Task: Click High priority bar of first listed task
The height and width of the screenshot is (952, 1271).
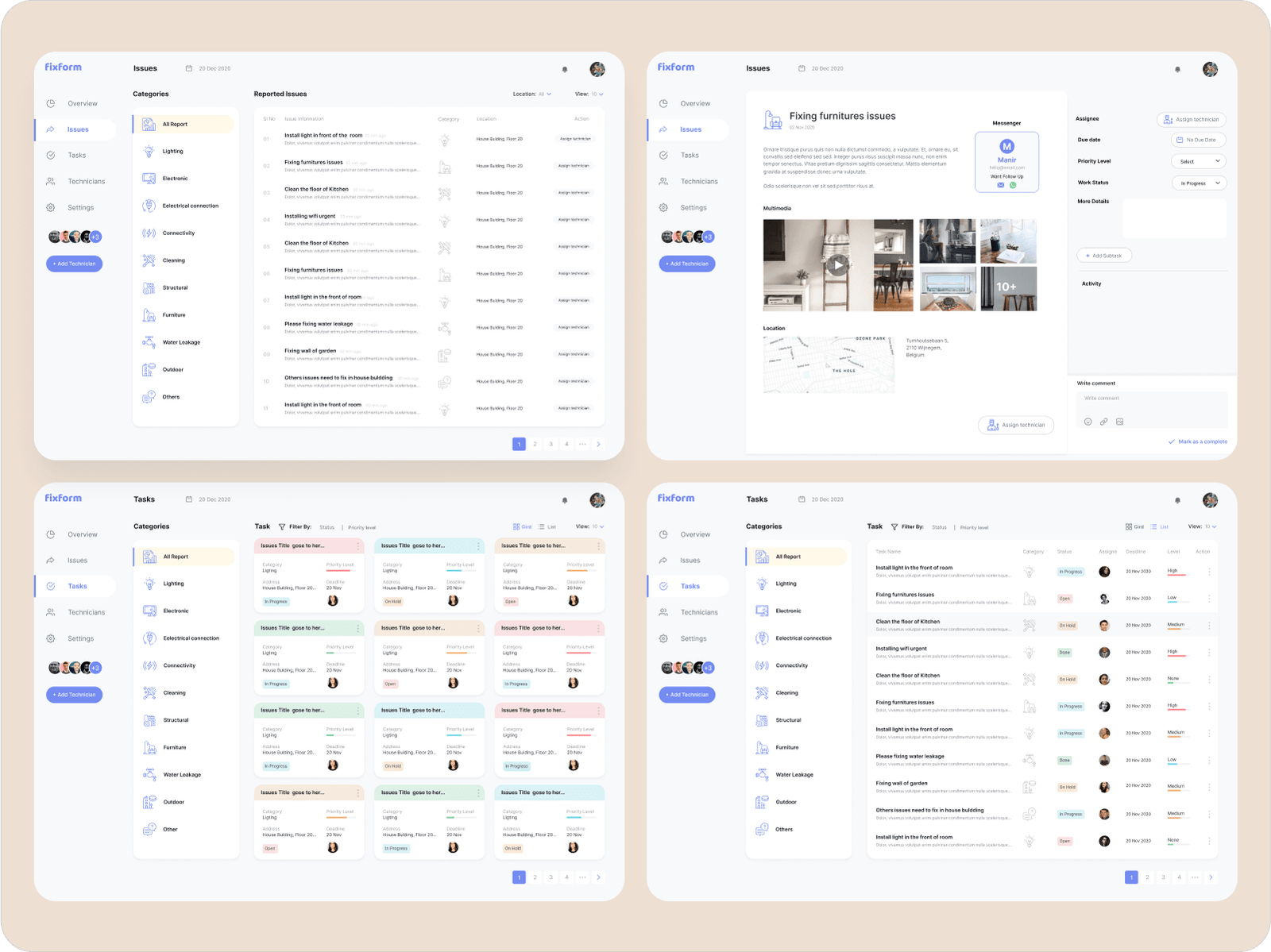Action: (1176, 575)
